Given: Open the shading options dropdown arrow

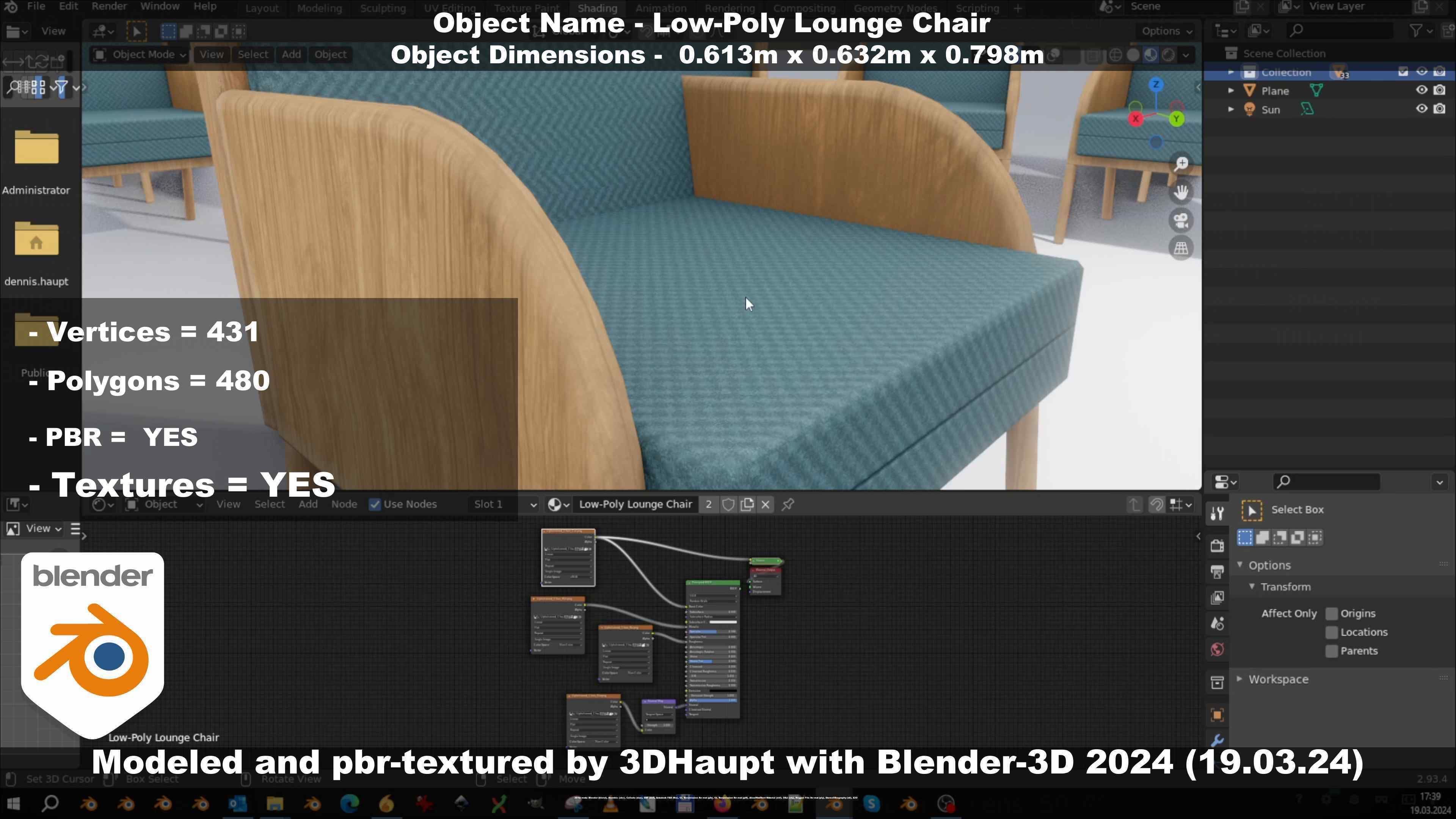Looking at the screenshot, I should point(1185,55).
